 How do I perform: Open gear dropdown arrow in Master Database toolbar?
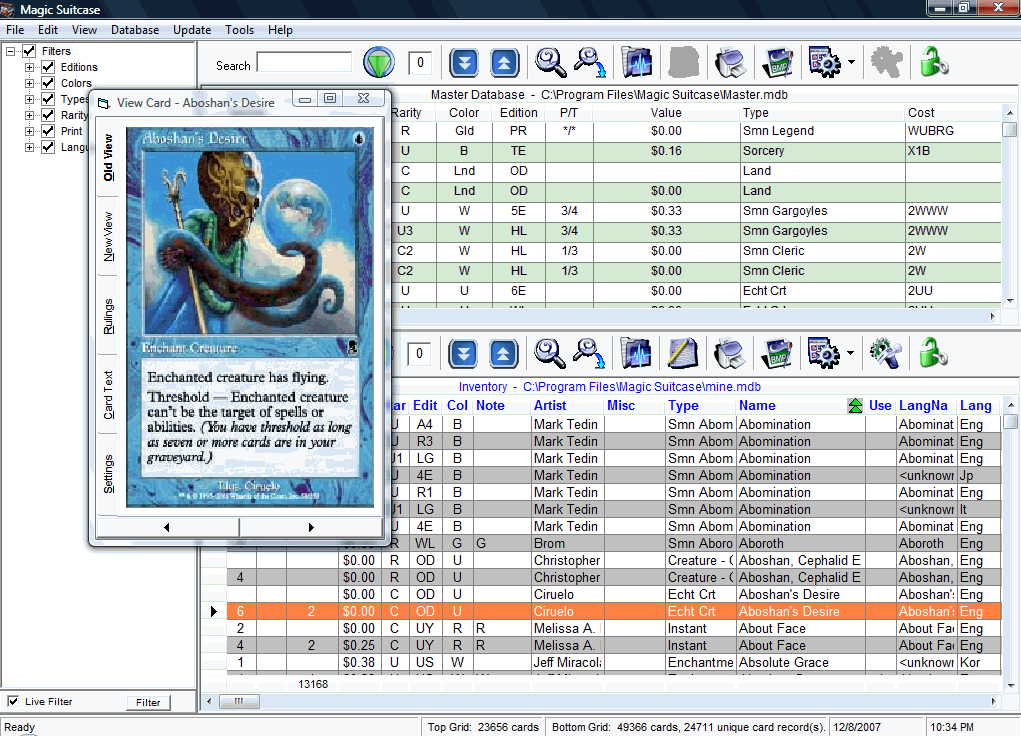coord(851,63)
